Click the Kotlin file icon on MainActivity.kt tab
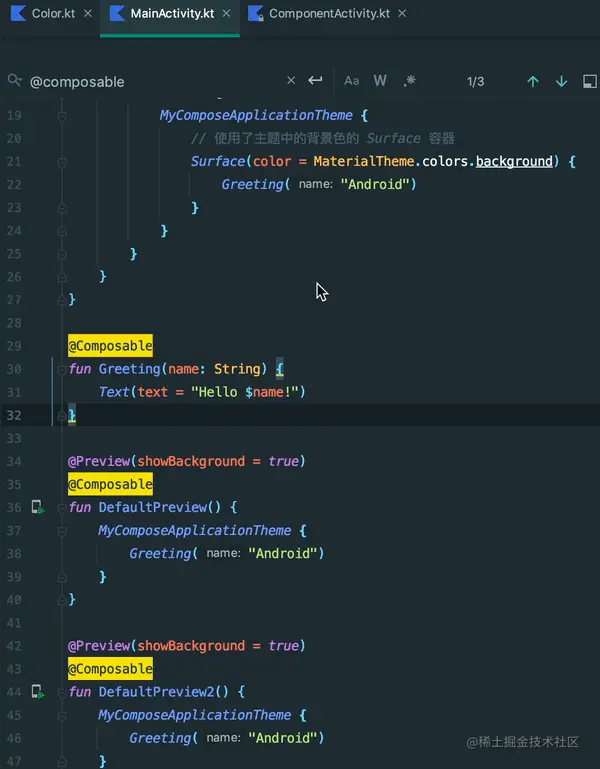Viewport: 600px width, 769px height. click(117, 14)
